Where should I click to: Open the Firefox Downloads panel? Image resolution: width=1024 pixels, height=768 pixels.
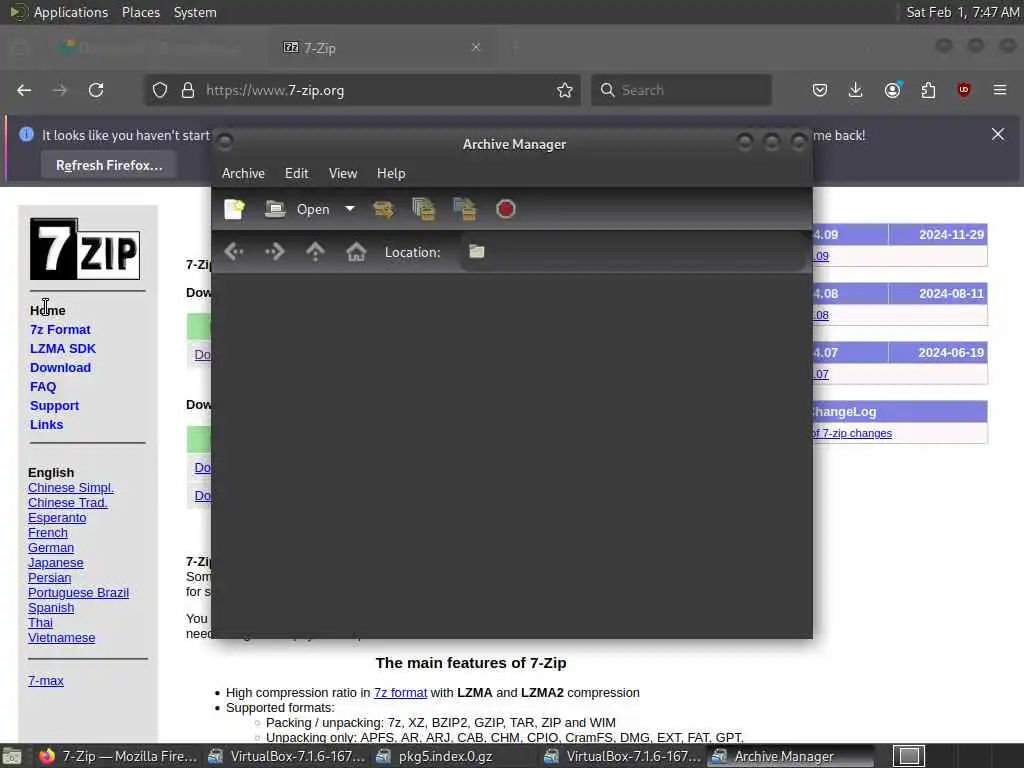pos(856,90)
